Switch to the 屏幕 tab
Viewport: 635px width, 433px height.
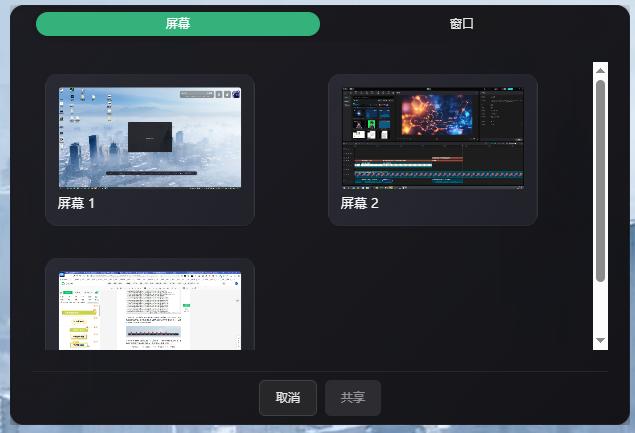click(x=178, y=24)
